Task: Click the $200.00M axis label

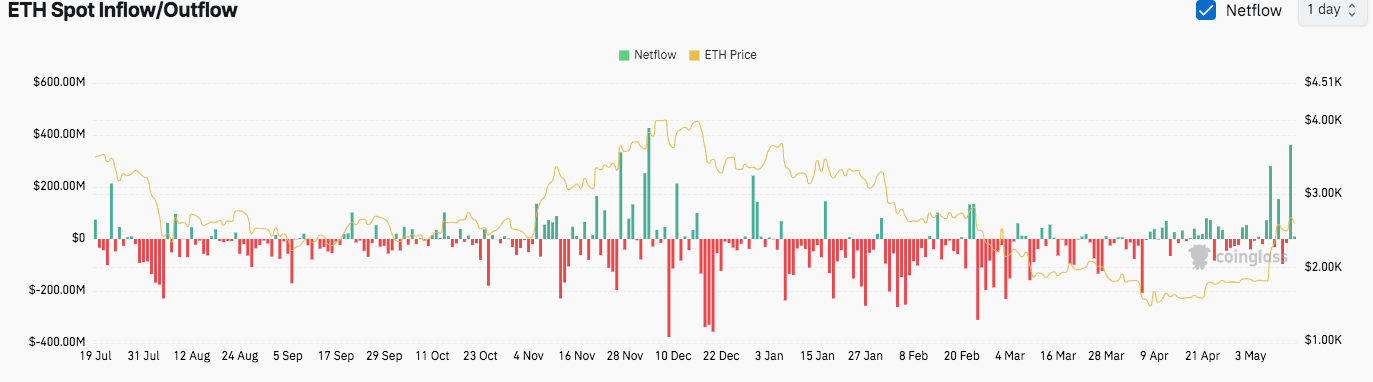Action: (60, 186)
